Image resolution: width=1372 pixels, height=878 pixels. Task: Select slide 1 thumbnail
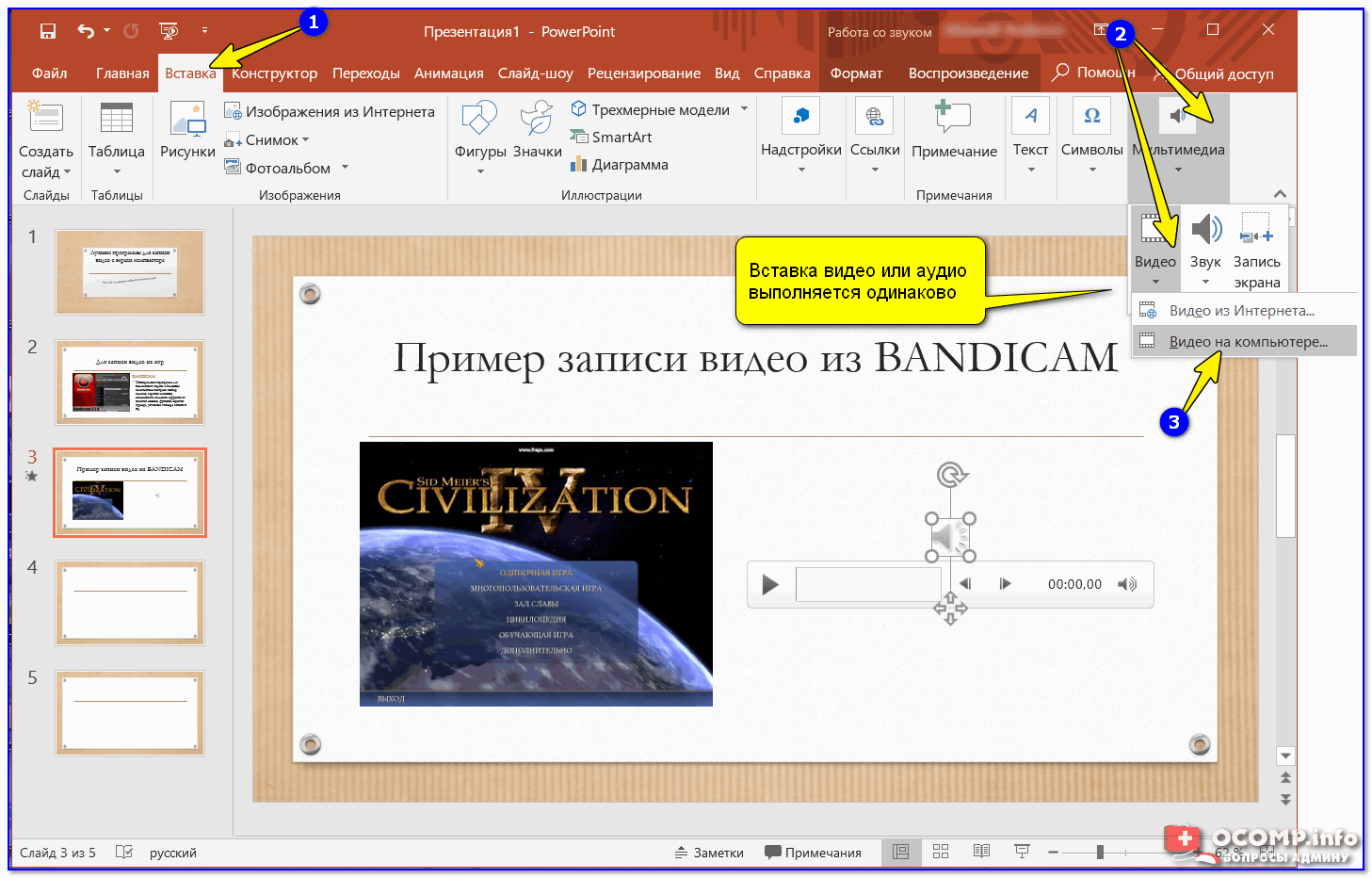130,272
